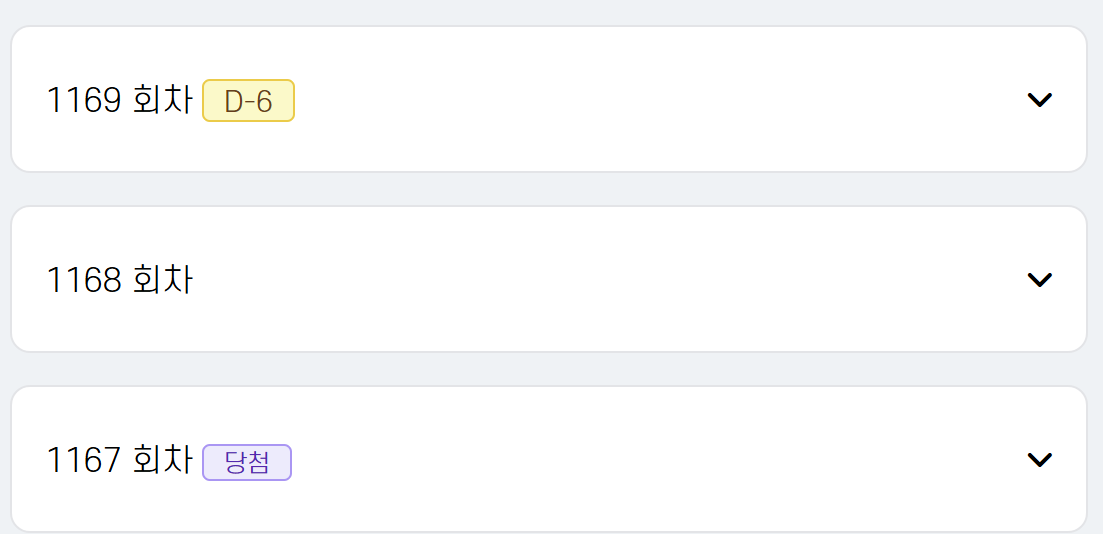This screenshot has width=1103, height=534.
Task: Click the yellow D-6 badge
Action: 248,101
